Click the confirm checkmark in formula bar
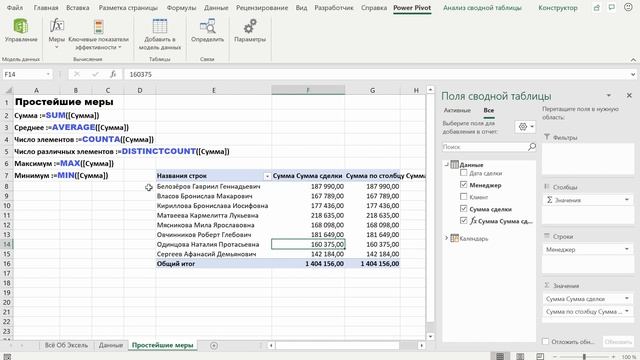The image size is (640, 360). point(95,74)
